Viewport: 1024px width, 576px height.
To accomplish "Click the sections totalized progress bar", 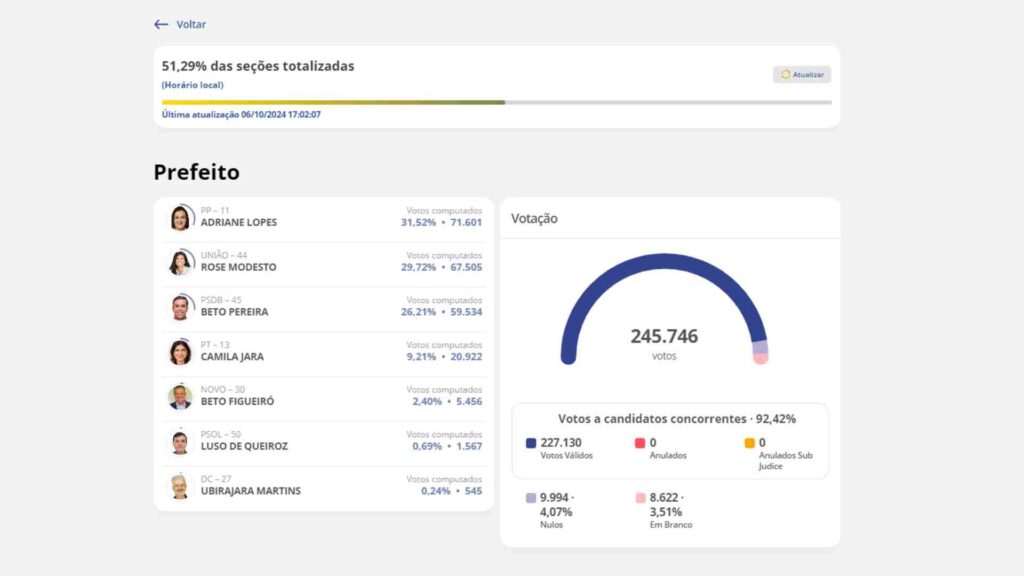I will (496, 102).
